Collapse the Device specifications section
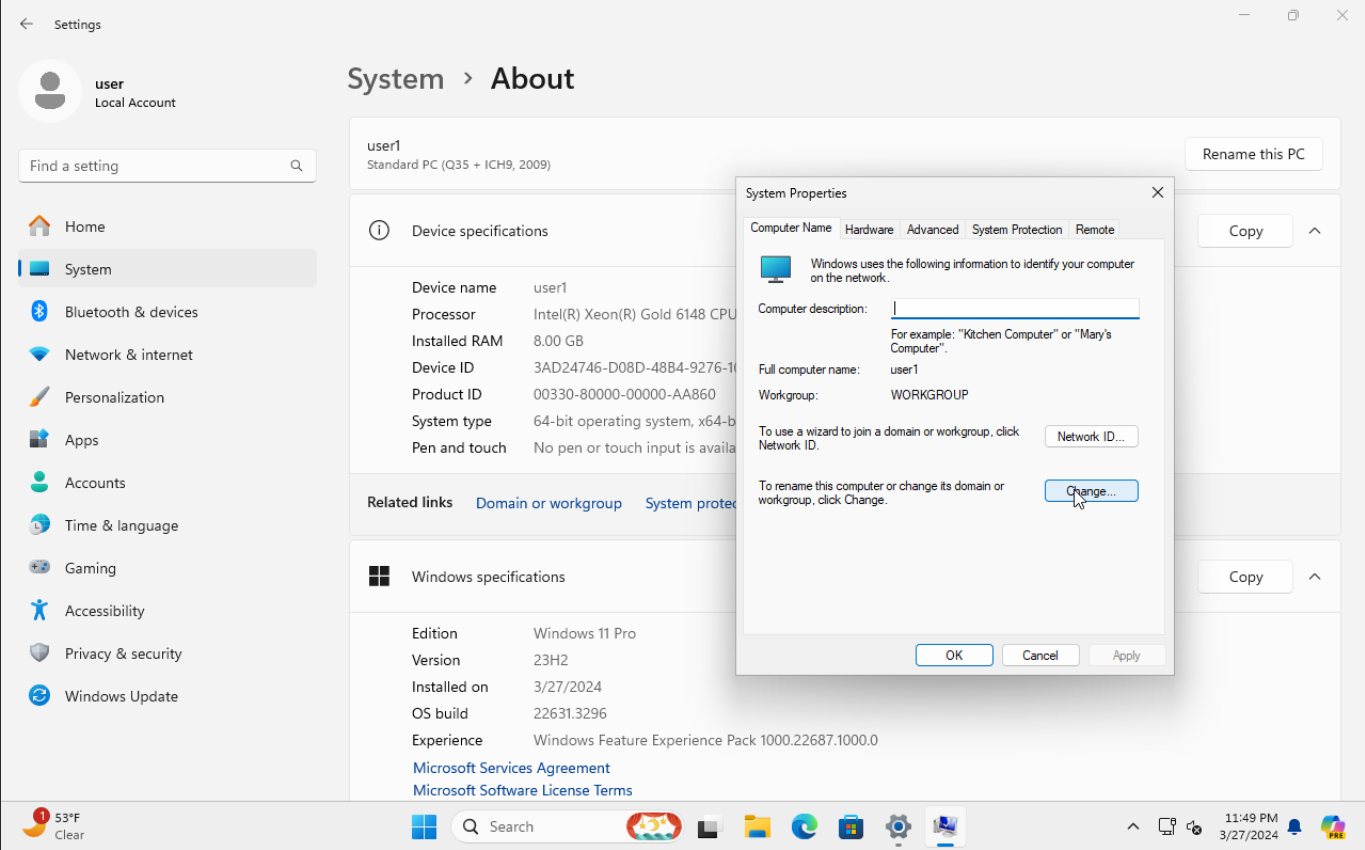Viewport: 1365px width, 850px height. tap(1315, 231)
